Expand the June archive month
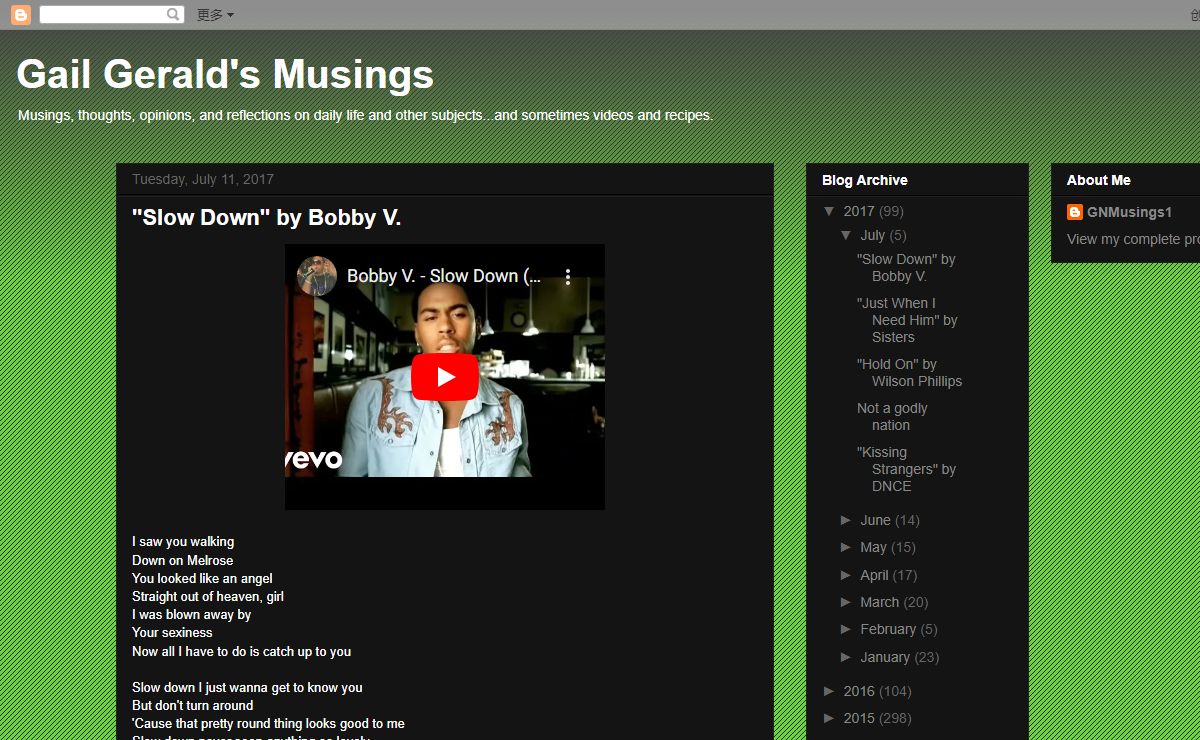This screenshot has height=740, width=1200. coord(846,520)
